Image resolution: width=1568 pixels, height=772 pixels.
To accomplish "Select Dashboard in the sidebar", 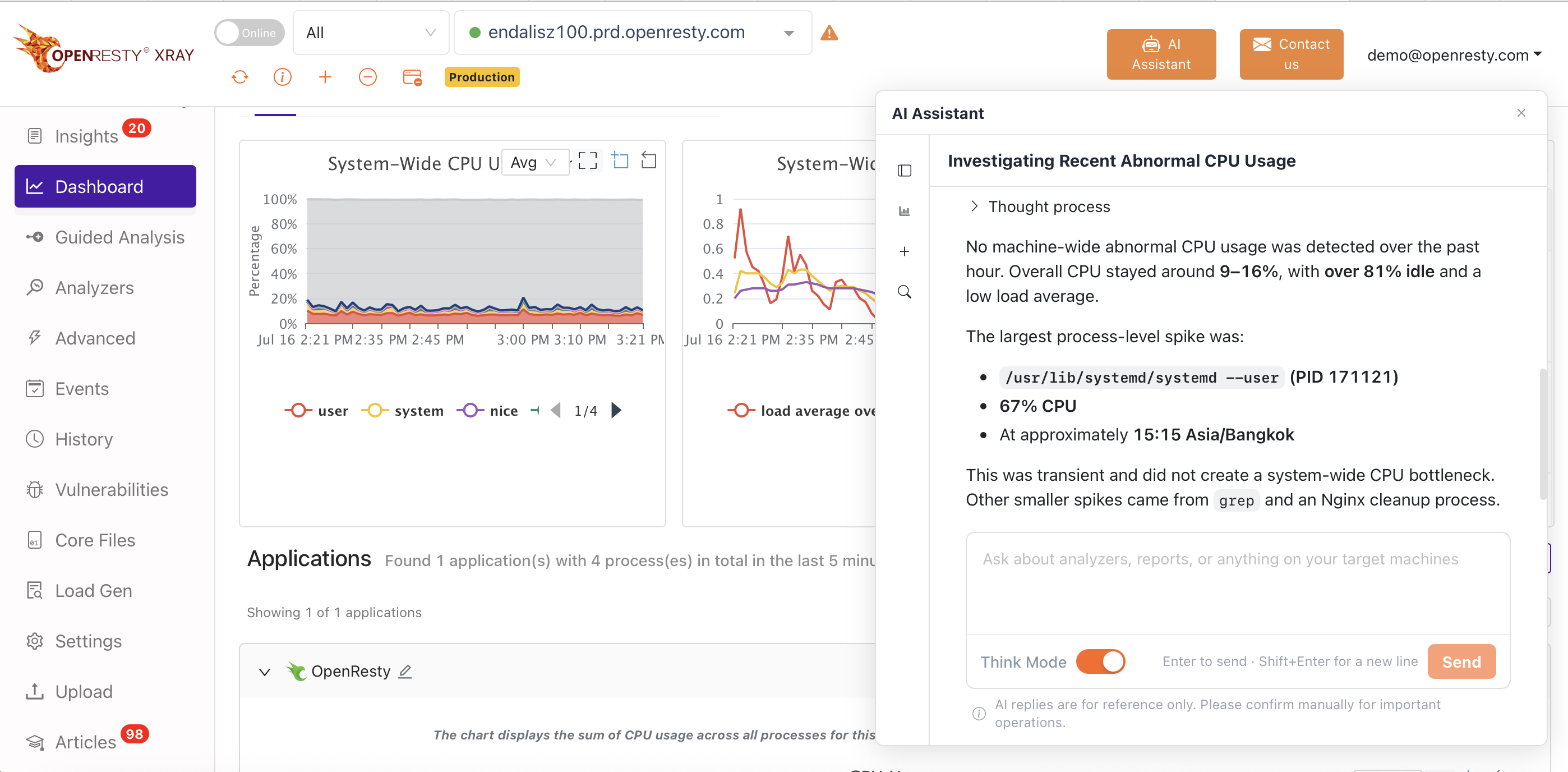I will [x=105, y=186].
